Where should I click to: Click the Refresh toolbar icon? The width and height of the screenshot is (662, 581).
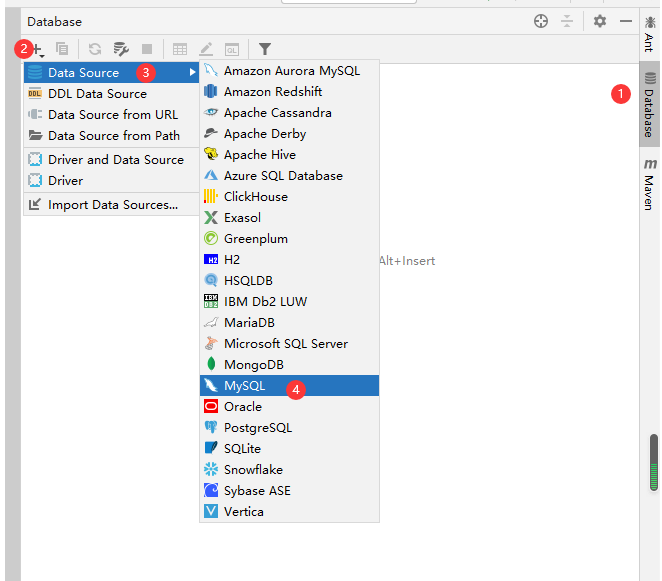pyautogui.click(x=95, y=49)
